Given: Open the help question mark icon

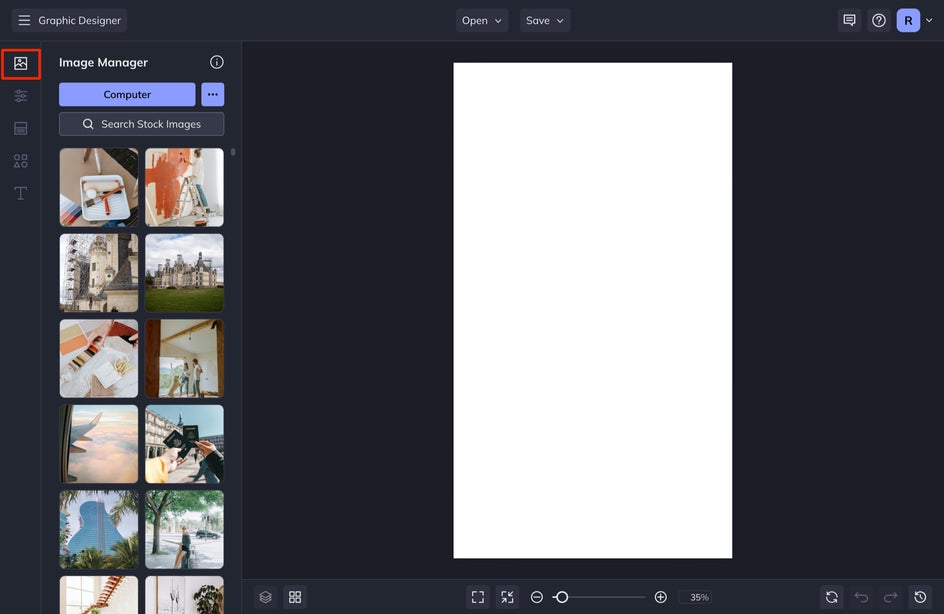Looking at the screenshot, I should pyautogui.click(x=879, y=20).
